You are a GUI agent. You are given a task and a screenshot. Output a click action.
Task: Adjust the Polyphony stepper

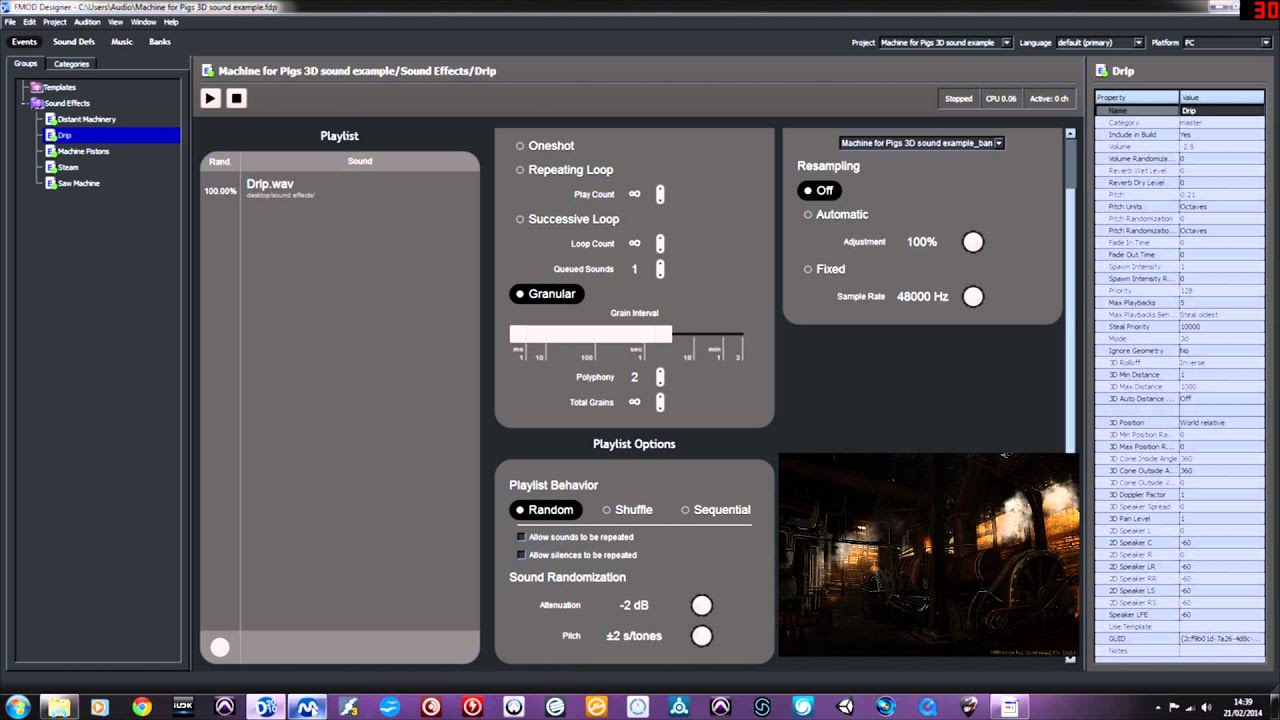(660, 377)
